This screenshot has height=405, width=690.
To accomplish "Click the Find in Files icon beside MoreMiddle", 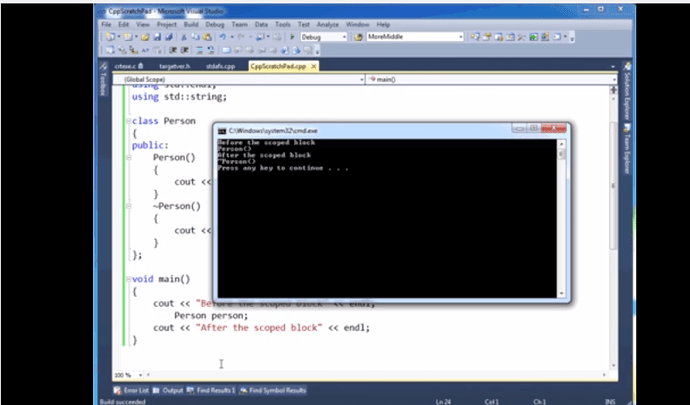I will 358,37.
